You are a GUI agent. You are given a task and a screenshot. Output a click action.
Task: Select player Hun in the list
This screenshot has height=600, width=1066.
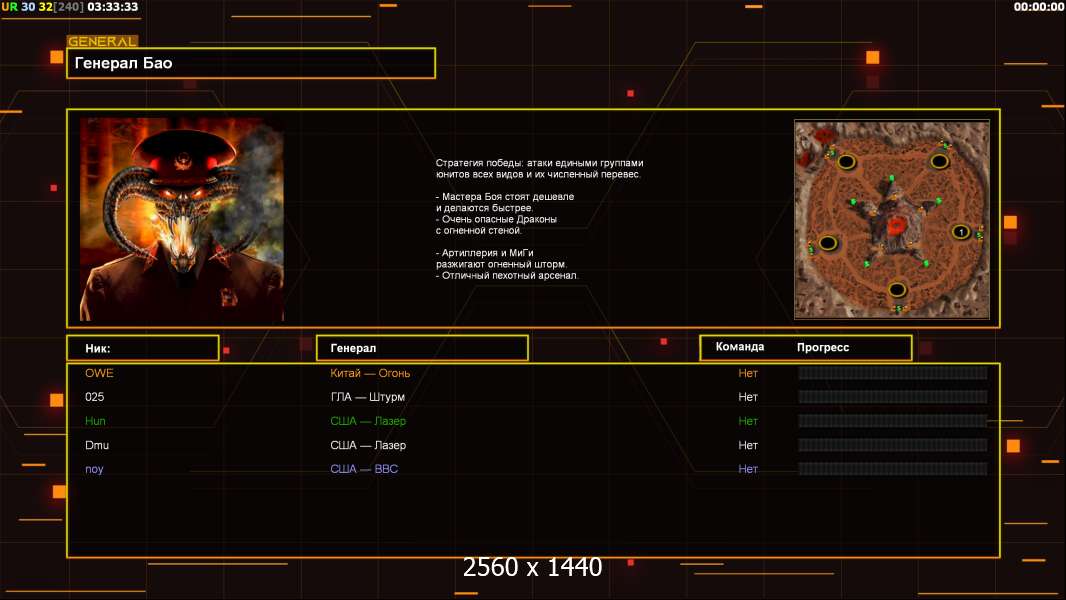pos(95,421)
